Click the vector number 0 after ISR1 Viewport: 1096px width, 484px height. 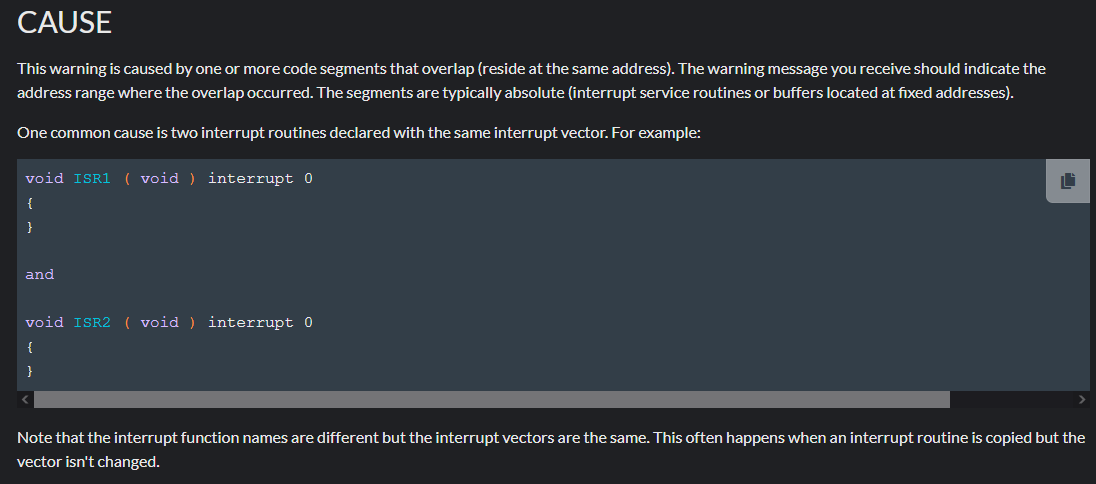pyautogui.click(x=309, y=178)
